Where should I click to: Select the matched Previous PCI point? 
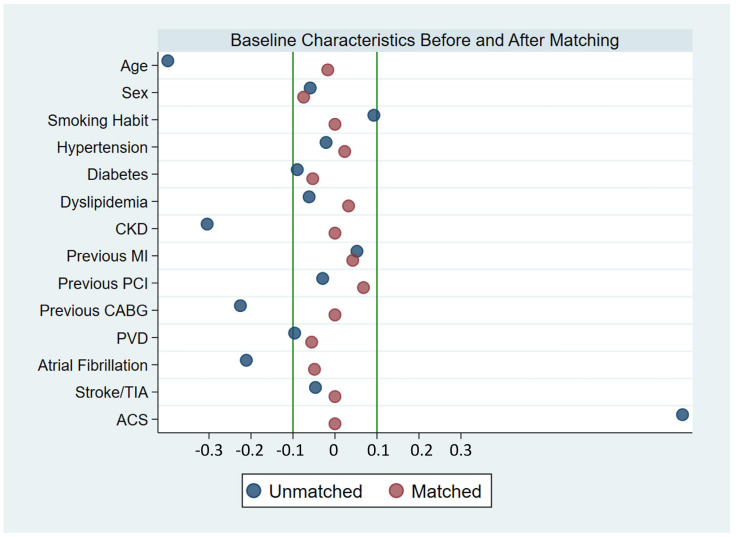point(363,287)
